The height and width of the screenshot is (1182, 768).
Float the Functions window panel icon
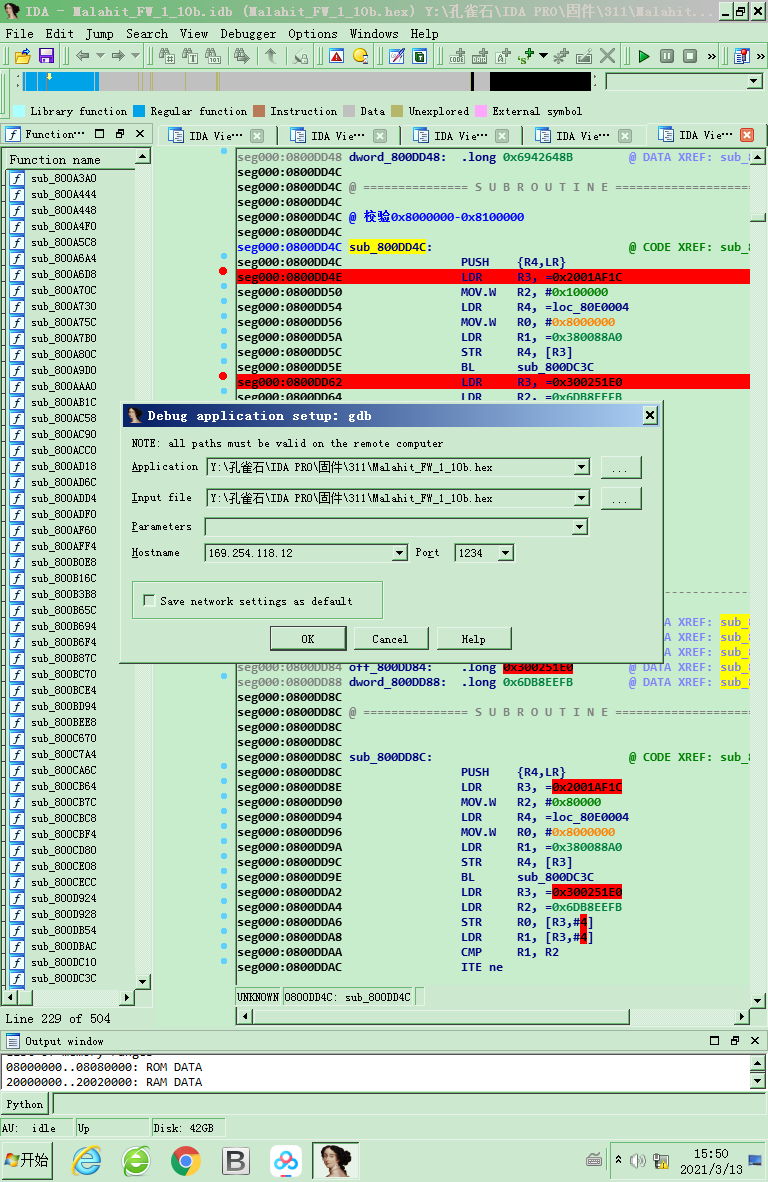click(x=120, y=133)
